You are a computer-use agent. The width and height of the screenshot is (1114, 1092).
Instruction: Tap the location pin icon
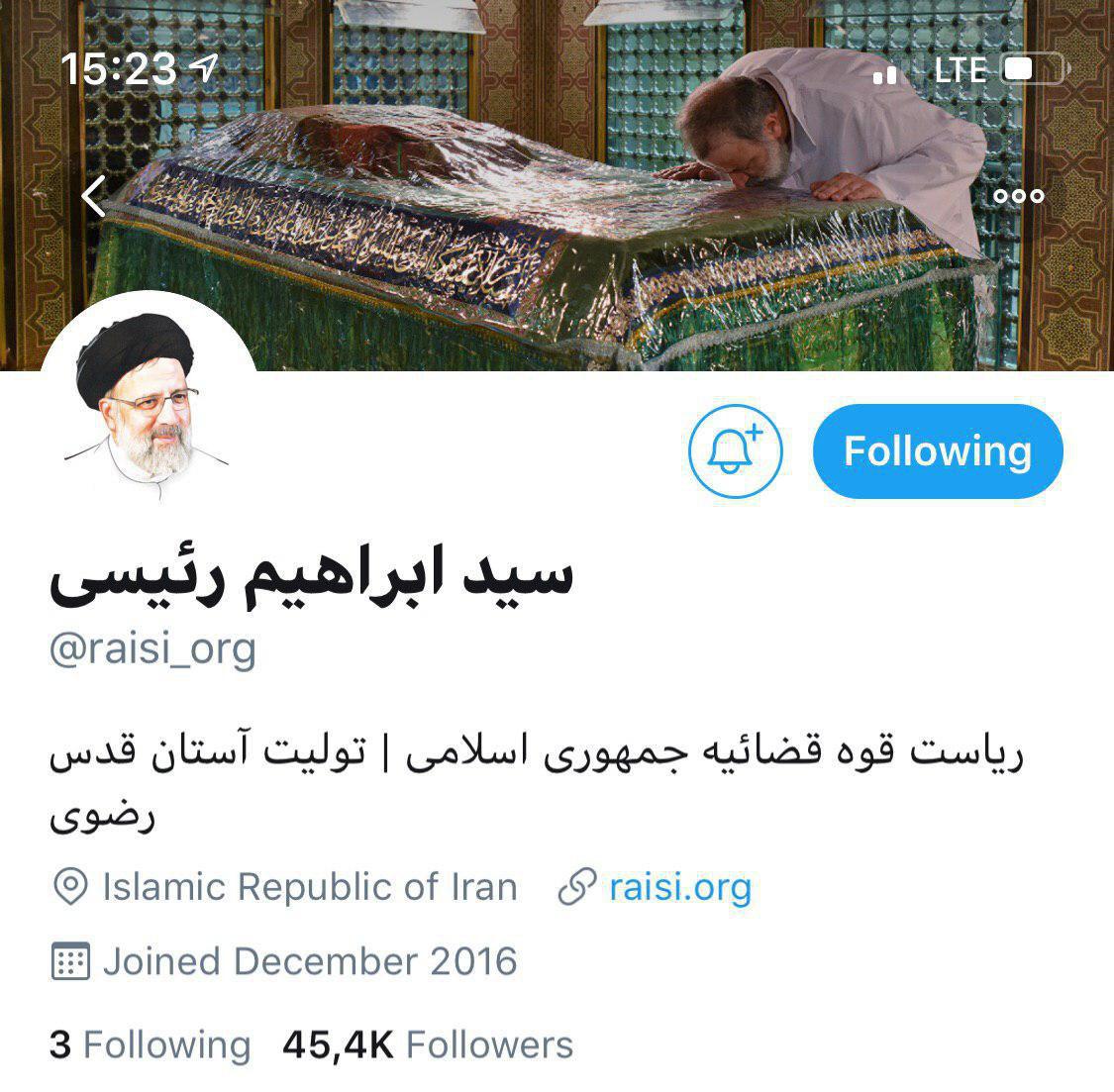coord(70,887)
